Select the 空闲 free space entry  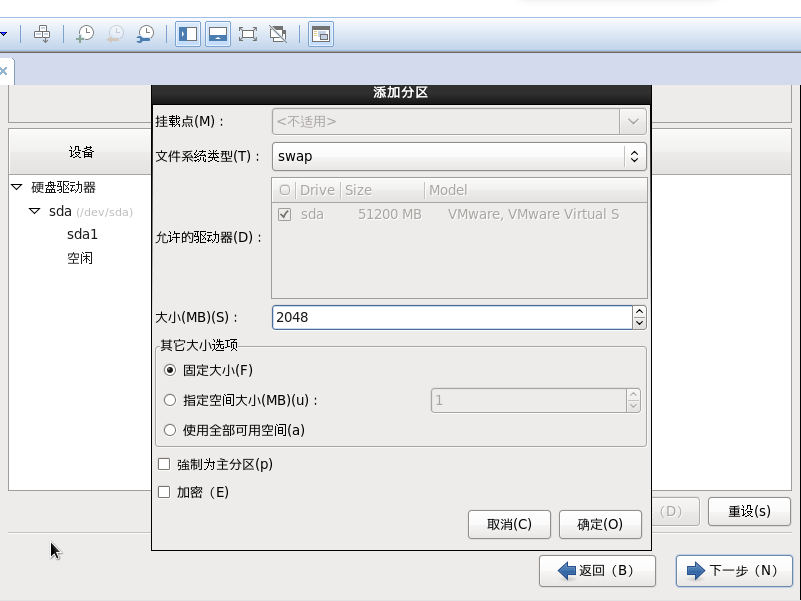[80, 258]
